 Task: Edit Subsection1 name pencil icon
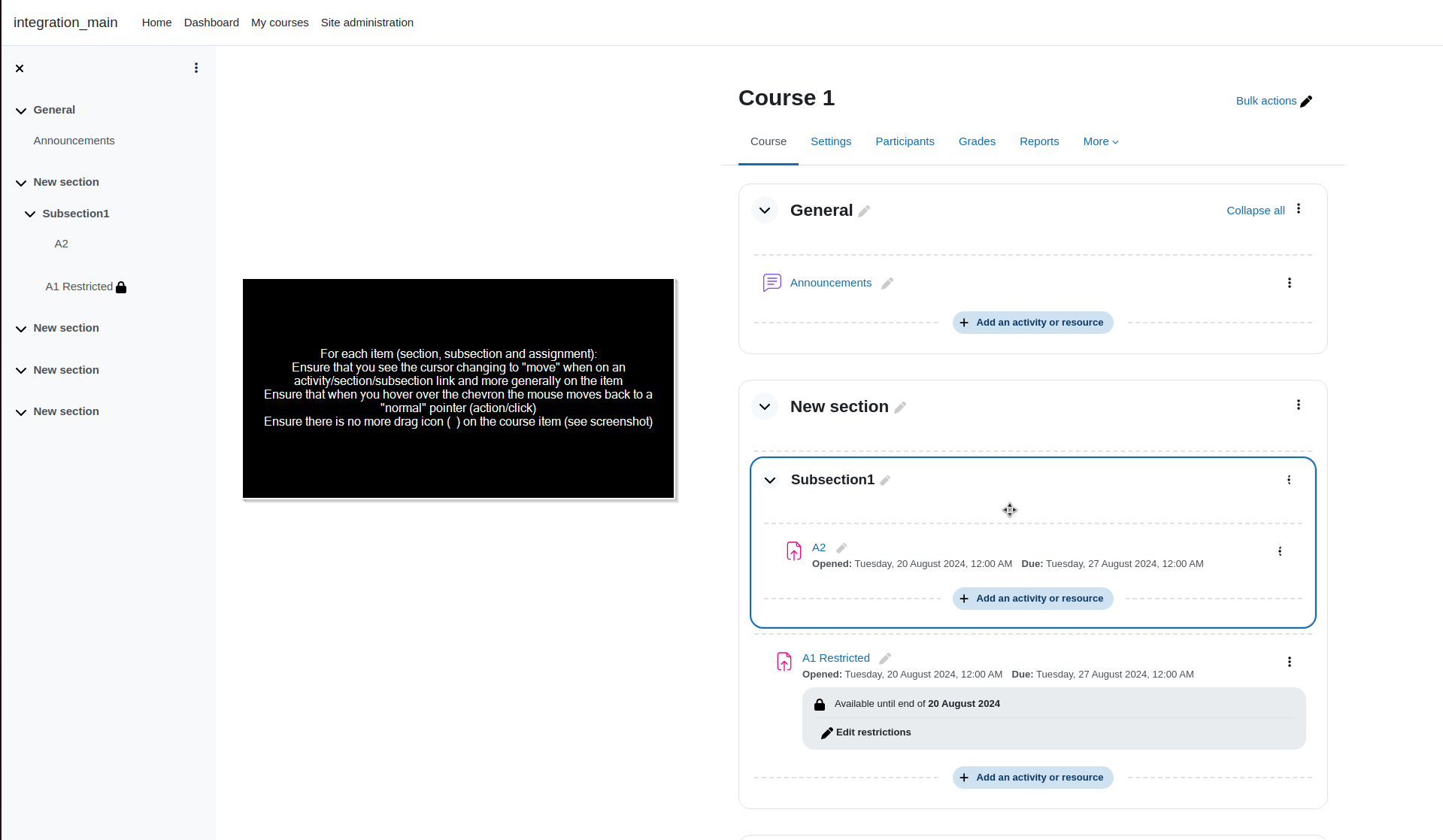tap(885, 481)
